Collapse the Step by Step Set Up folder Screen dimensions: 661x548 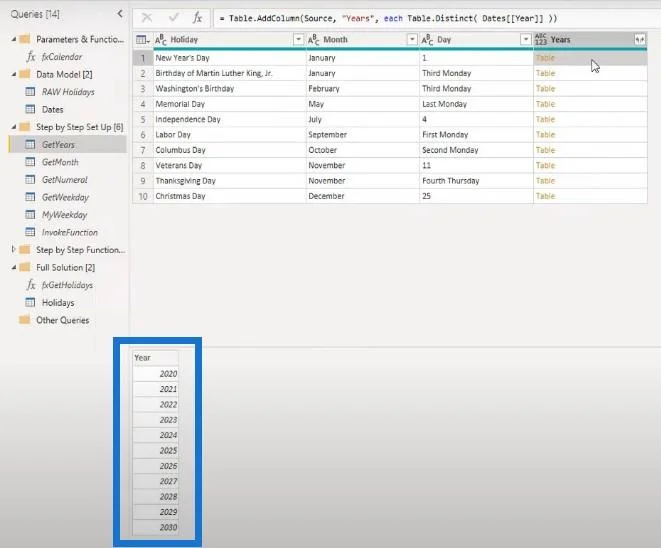(x=14, y=127)
